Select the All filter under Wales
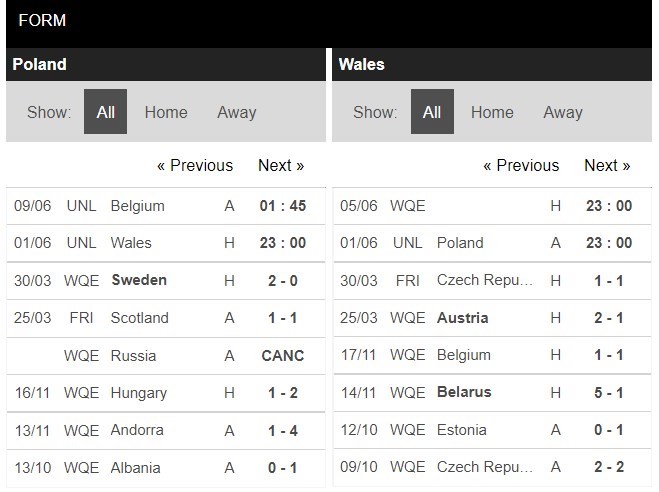659x492 pixels. pyautogui.click(x=431, y=112)
